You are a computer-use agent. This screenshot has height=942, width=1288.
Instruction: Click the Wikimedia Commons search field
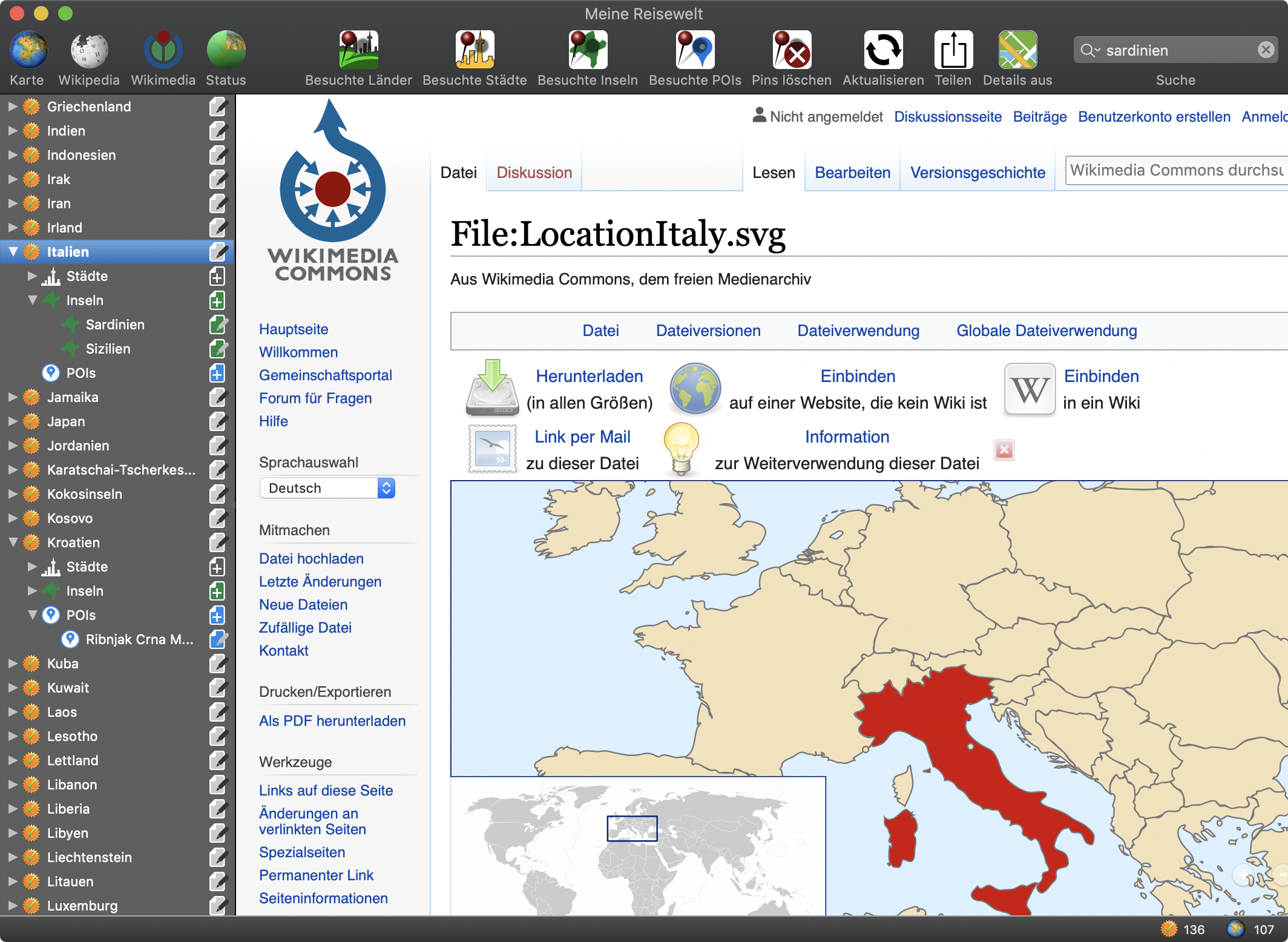1176,170
